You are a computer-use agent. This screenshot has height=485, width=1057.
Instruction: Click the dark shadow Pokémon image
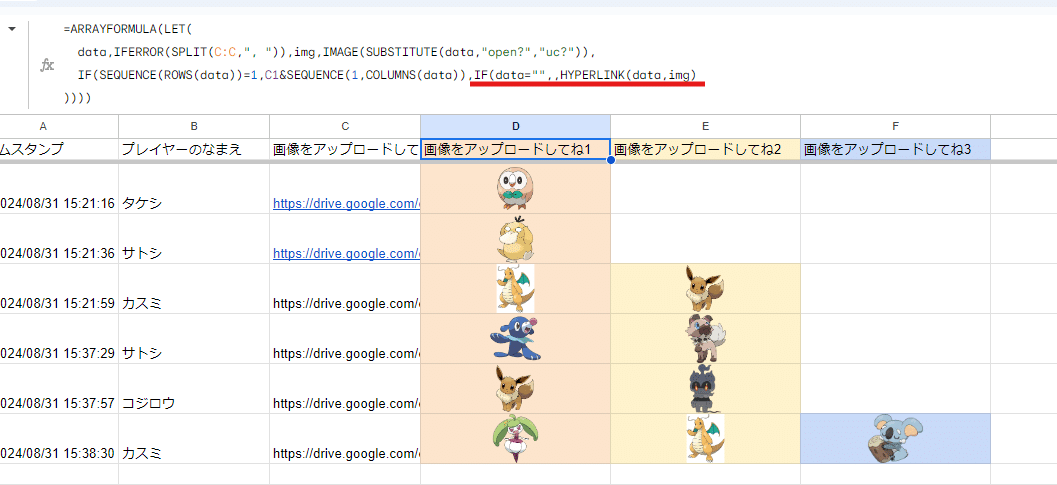click(x=704, y=389)
